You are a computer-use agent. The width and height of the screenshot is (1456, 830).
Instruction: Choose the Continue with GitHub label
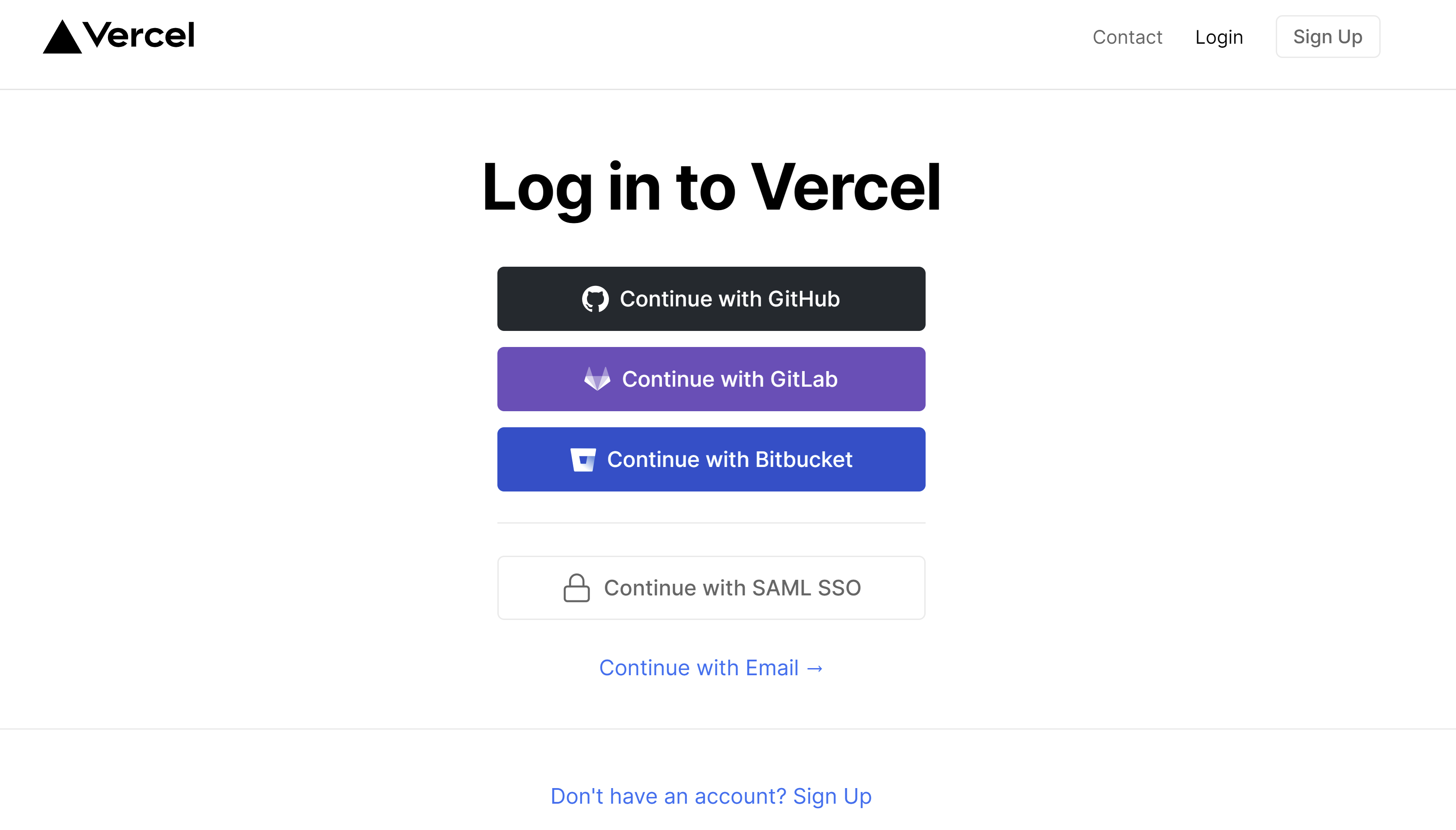coord(730,299)
